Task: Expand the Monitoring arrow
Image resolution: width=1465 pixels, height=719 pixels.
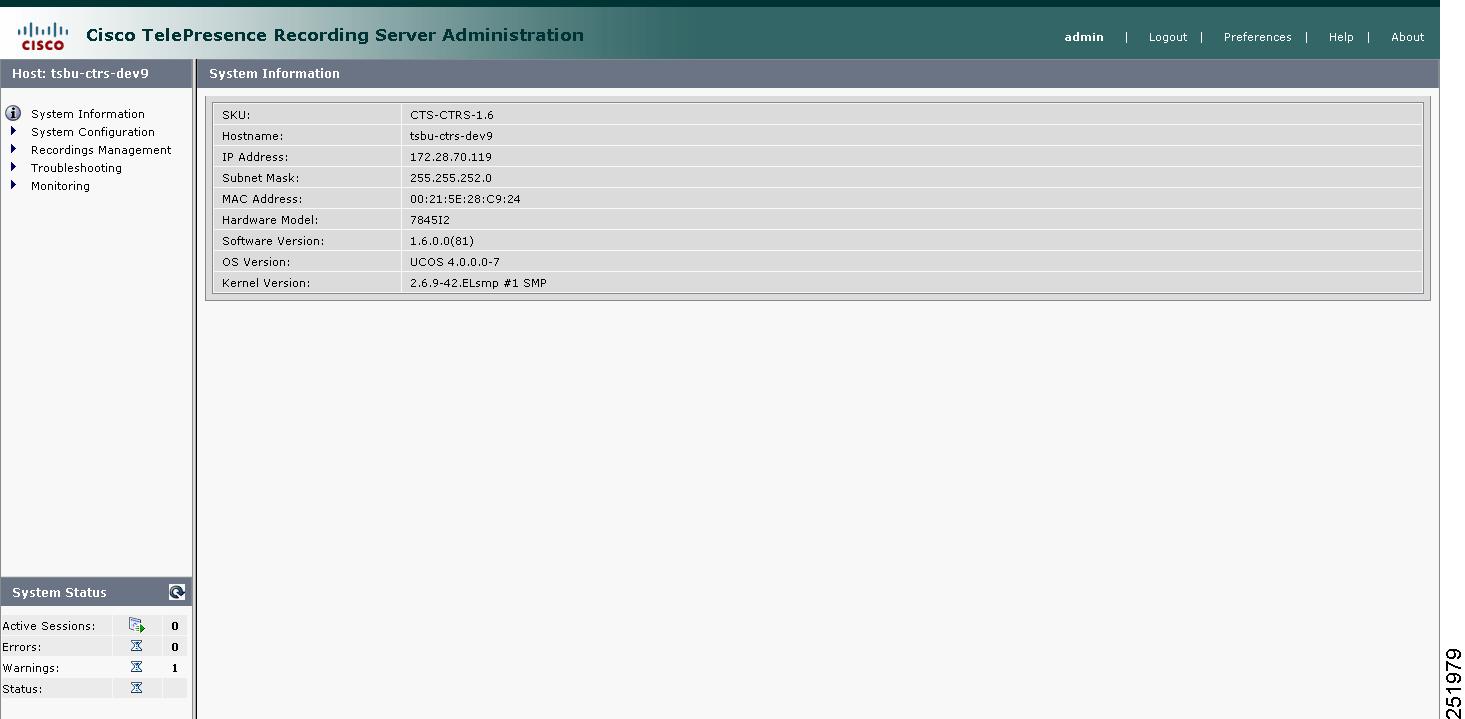Action: click(x=13, y=185)
